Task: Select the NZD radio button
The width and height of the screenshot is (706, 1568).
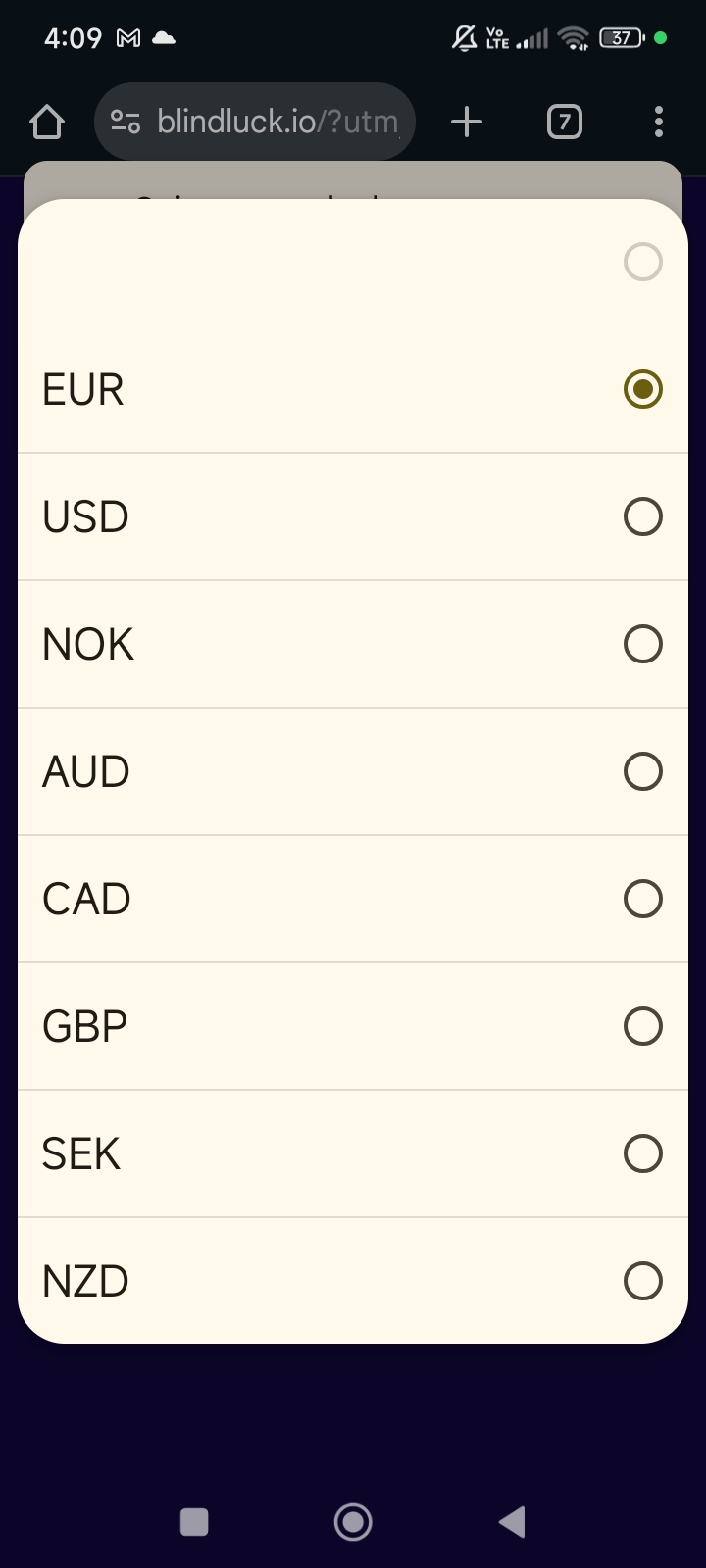Action: (642, 1281)
